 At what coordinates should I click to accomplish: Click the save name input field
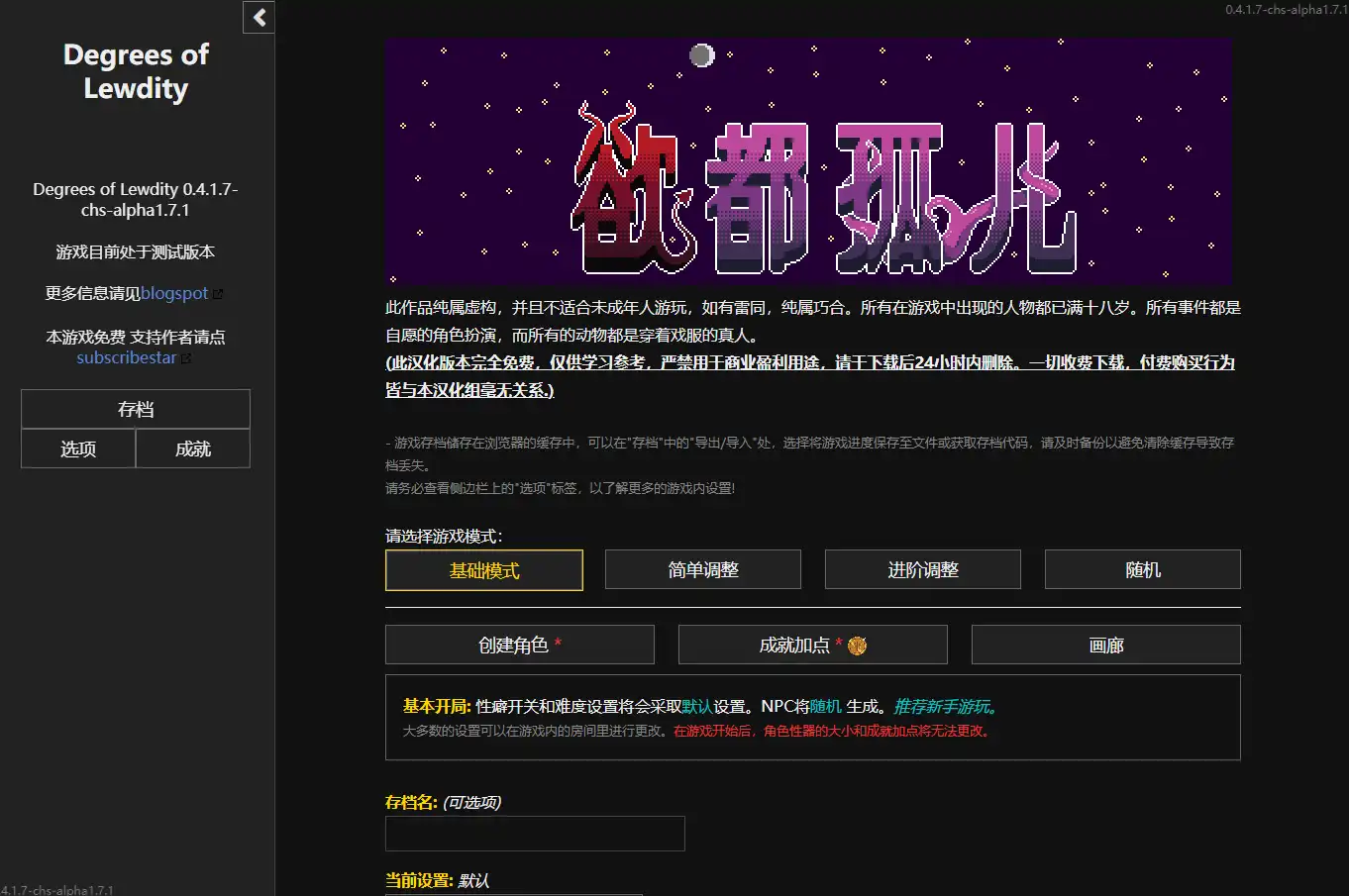click(535, 834)
